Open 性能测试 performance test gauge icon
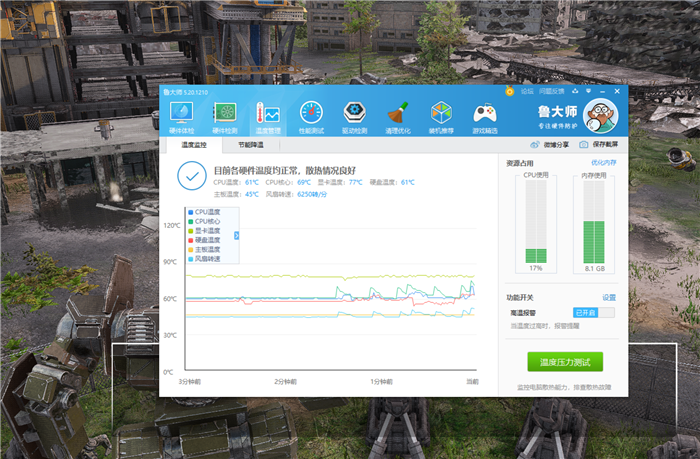This screenshot has width=700, height=459. [311, 117]
